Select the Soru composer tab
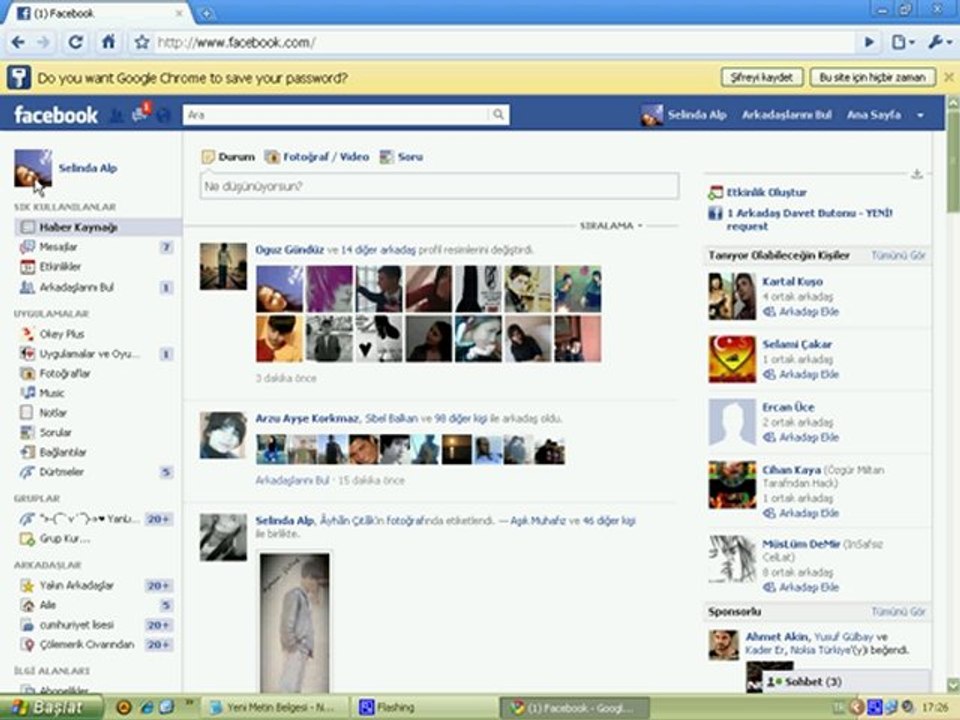960x720 pixels. (401, 157)
